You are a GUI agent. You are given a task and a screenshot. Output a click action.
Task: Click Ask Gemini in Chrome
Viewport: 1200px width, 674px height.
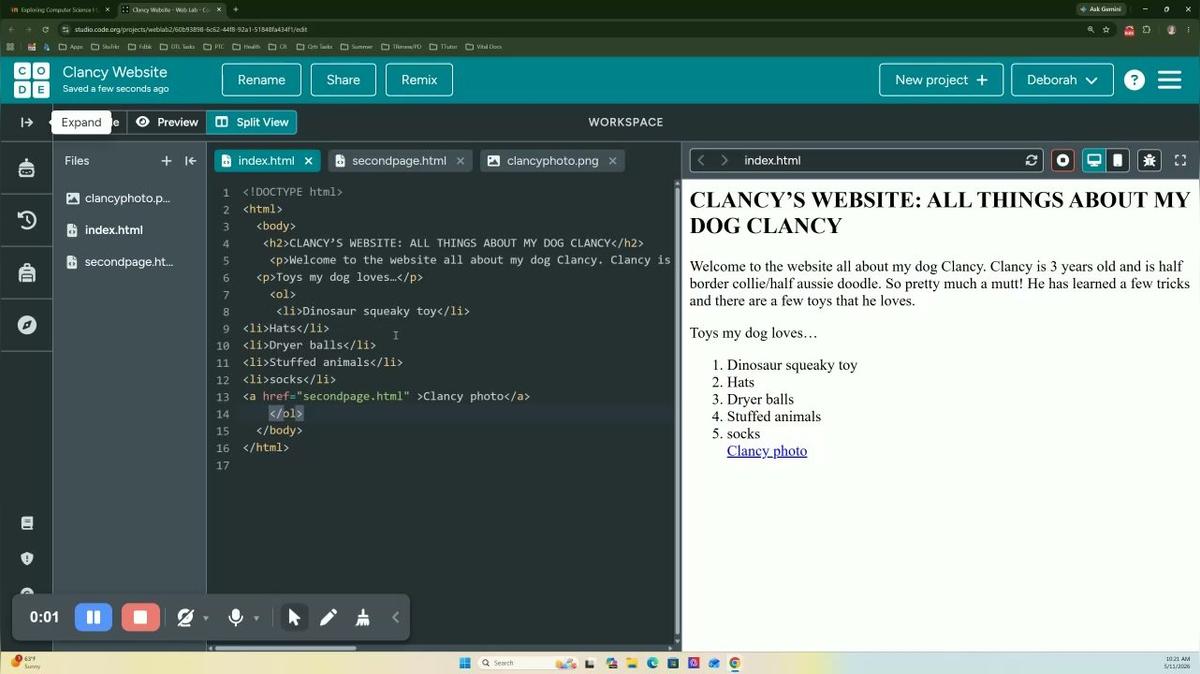[1100, 9]
